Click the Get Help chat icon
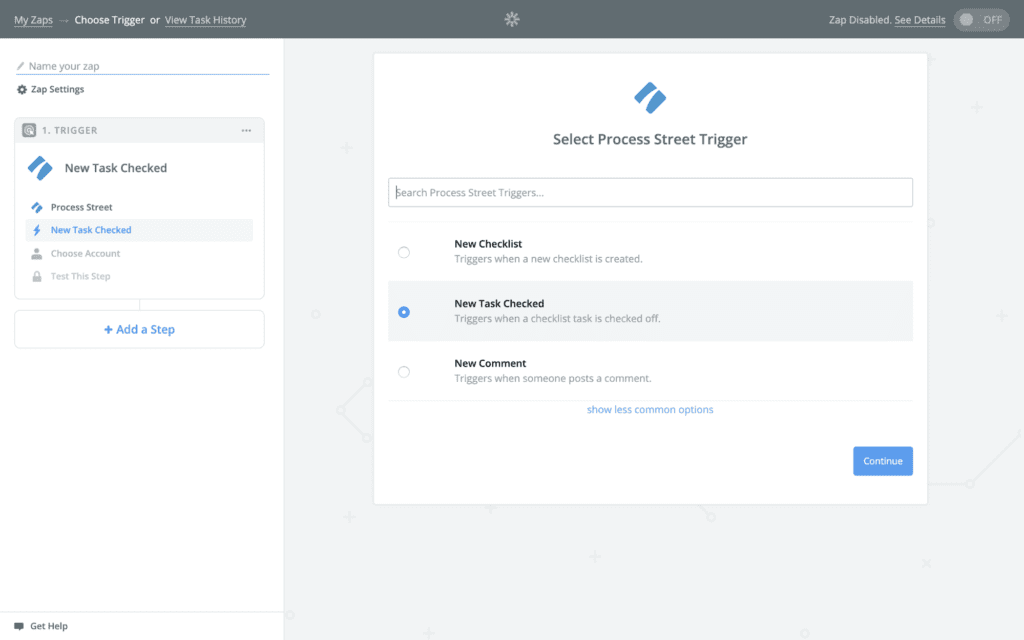The height and width of the screenshot is (640, 1024). 19,626
